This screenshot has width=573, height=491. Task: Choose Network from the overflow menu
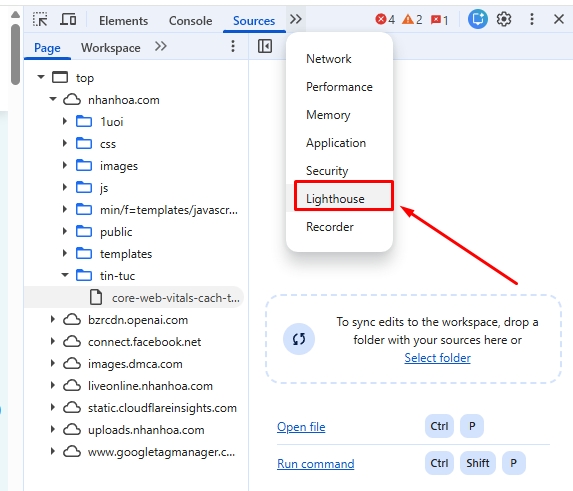click(339, 59)
